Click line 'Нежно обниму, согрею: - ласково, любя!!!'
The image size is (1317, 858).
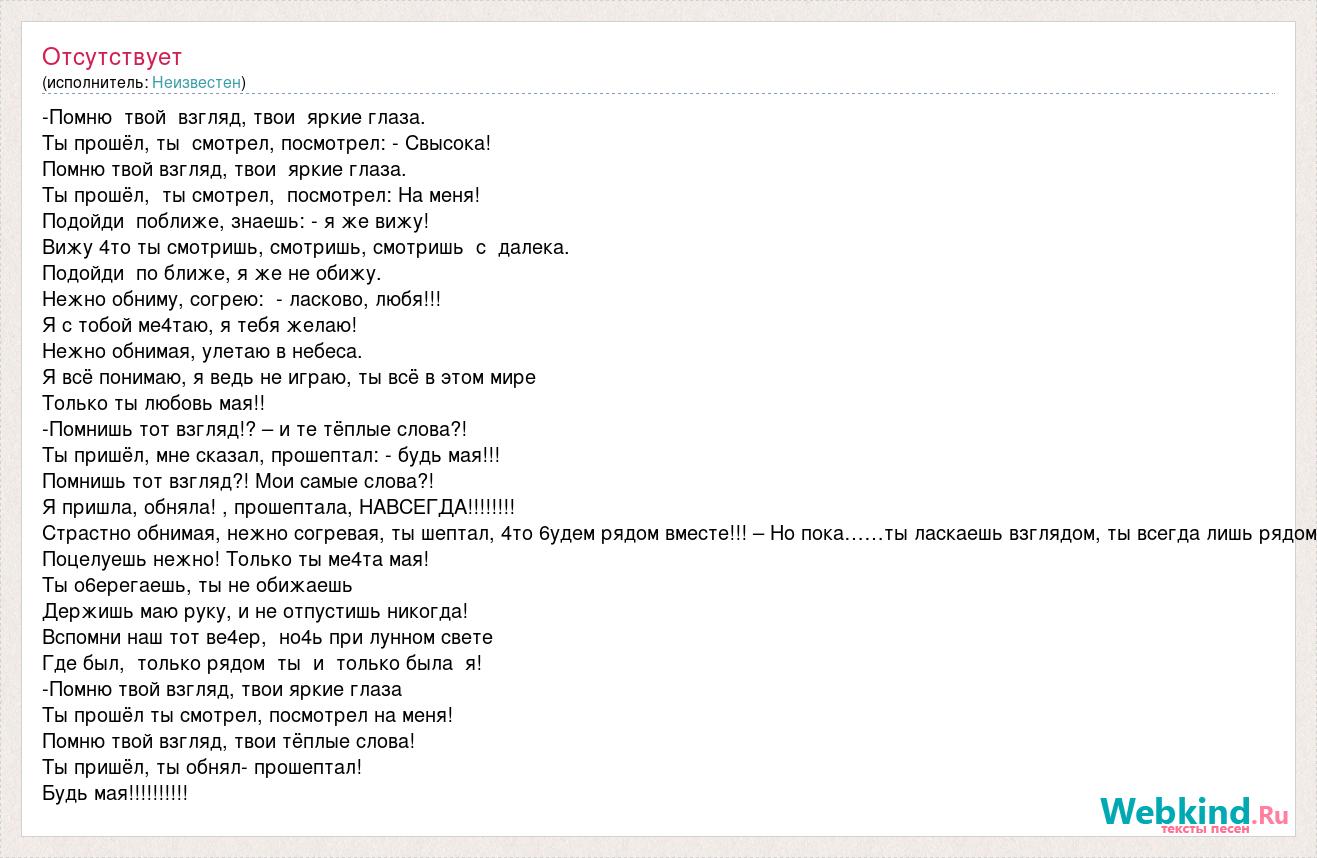coord(242,299)
